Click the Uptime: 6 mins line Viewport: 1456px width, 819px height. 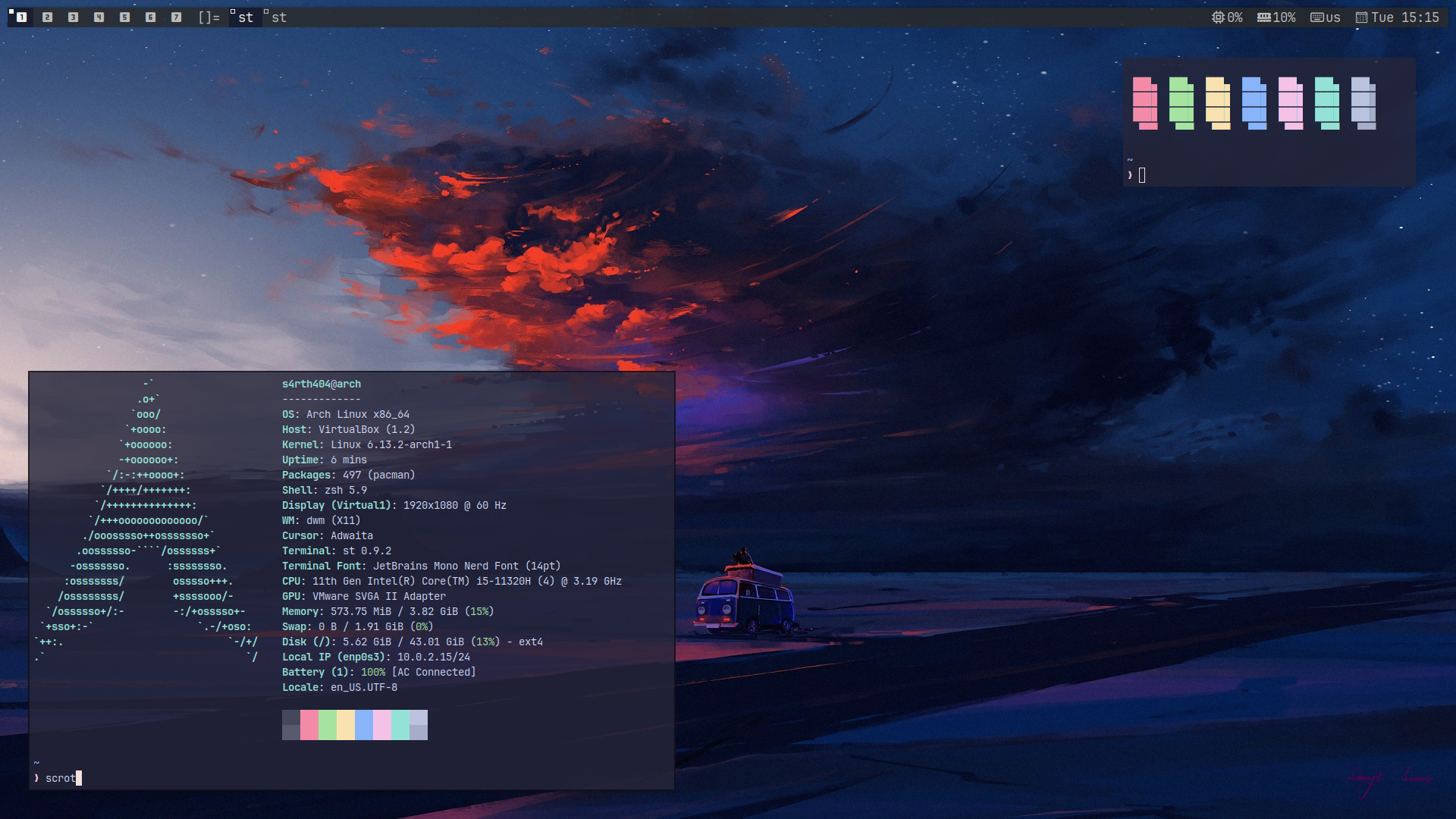[x=325, y=460]
